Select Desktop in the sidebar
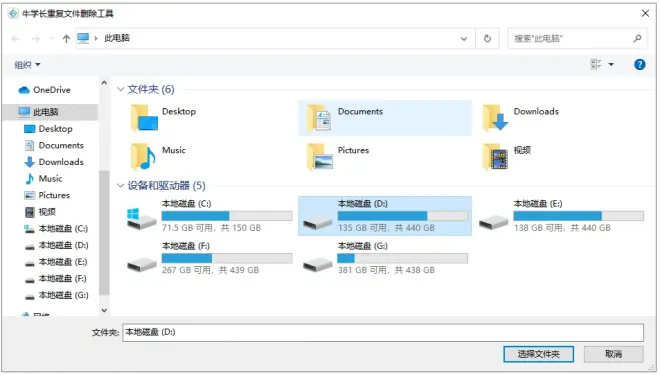Screen dimensions: 660x375 (48, 129)
